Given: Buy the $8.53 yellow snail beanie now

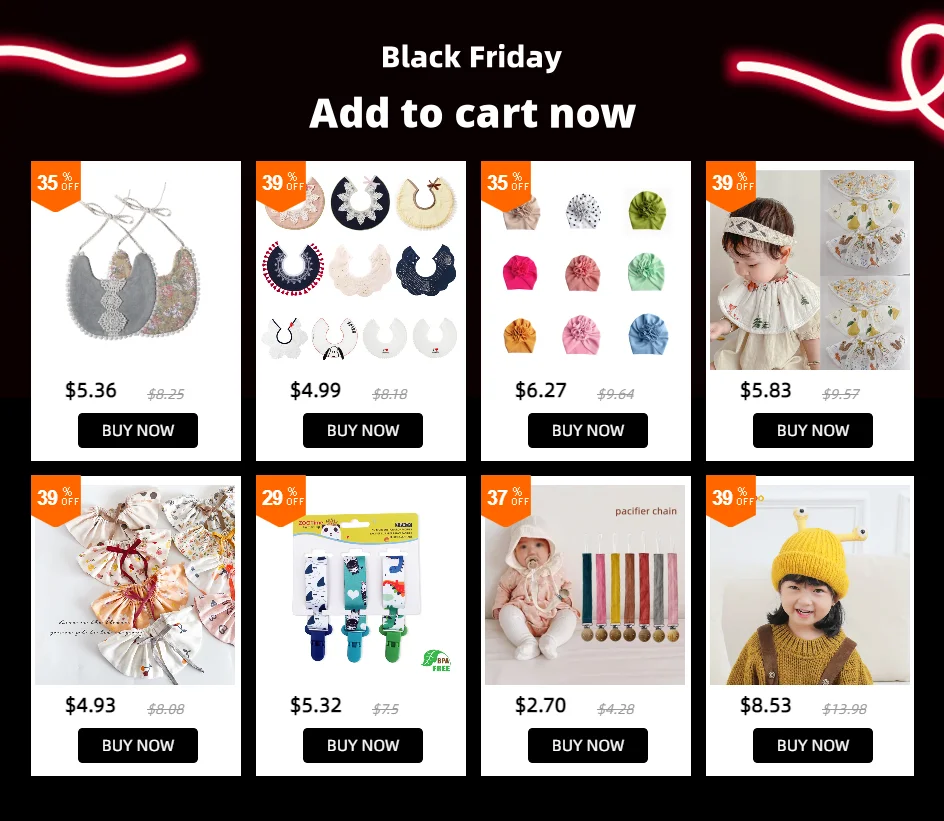Looking at the screenshot, I should pos(813,745).
